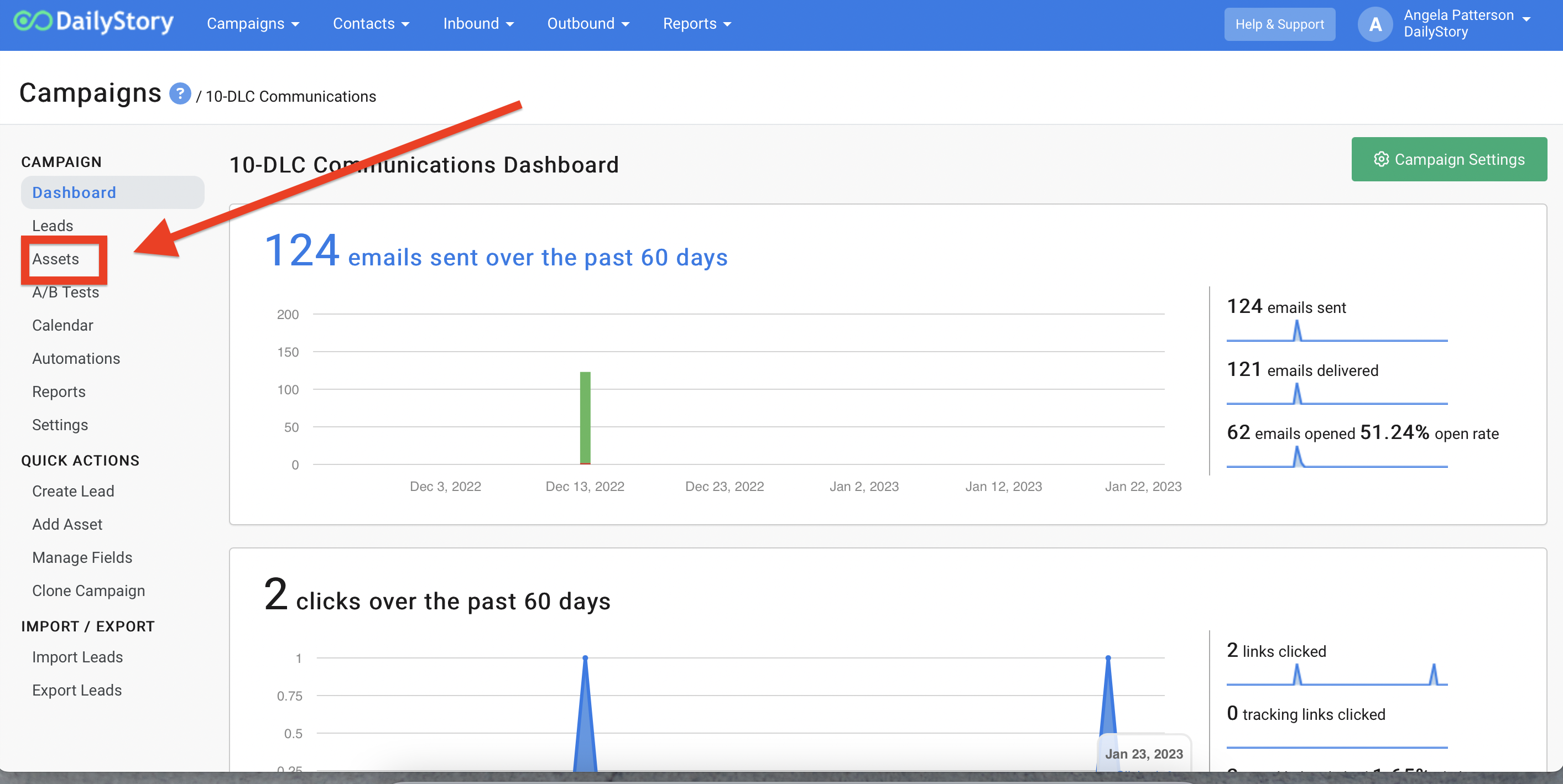This screenshot has width=1563, height=784.
Task: Open the Campaigns dropdown menu
Action: coord(253,24)
